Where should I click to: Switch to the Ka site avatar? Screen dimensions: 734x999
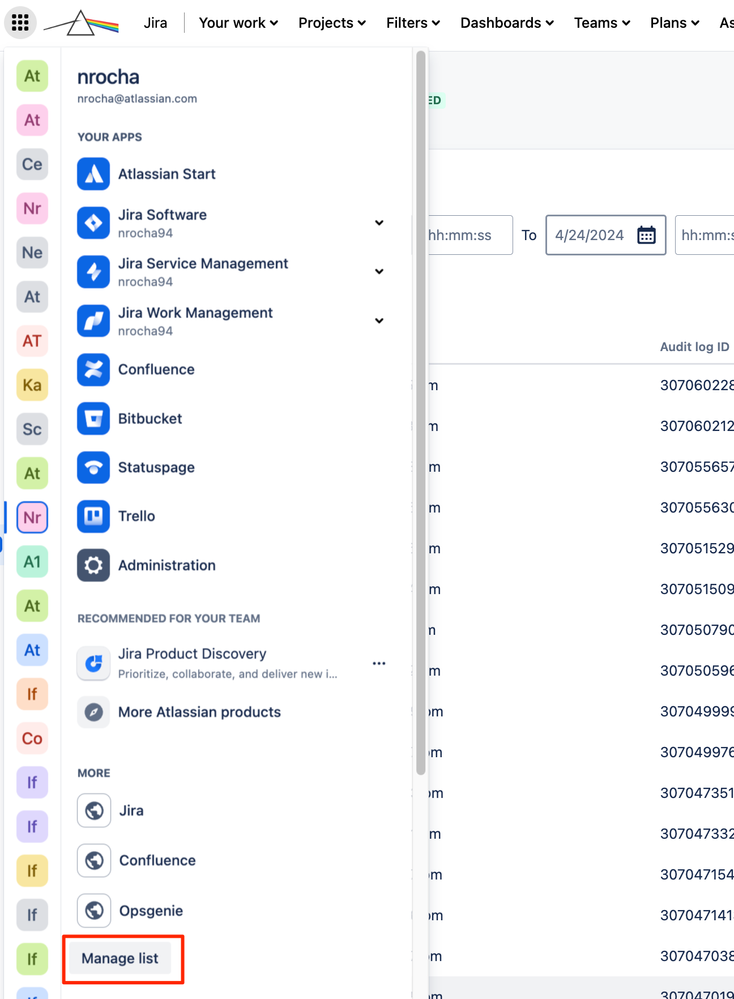coord(32,385)
